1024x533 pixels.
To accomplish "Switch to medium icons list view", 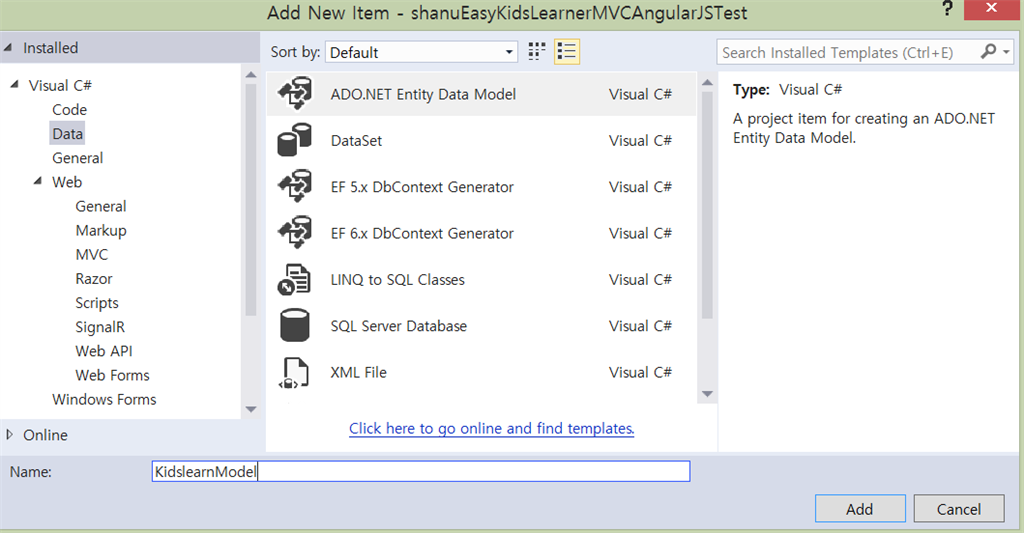I will pos(567,52).
